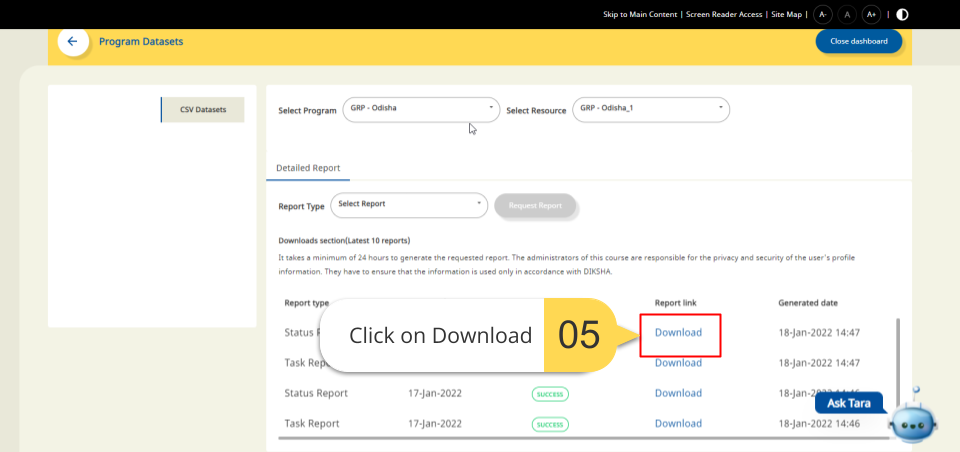The height and width of the screenshot is (452, 960).
Task: Click Download in the highlighted first row
Action: pos(678,333)
